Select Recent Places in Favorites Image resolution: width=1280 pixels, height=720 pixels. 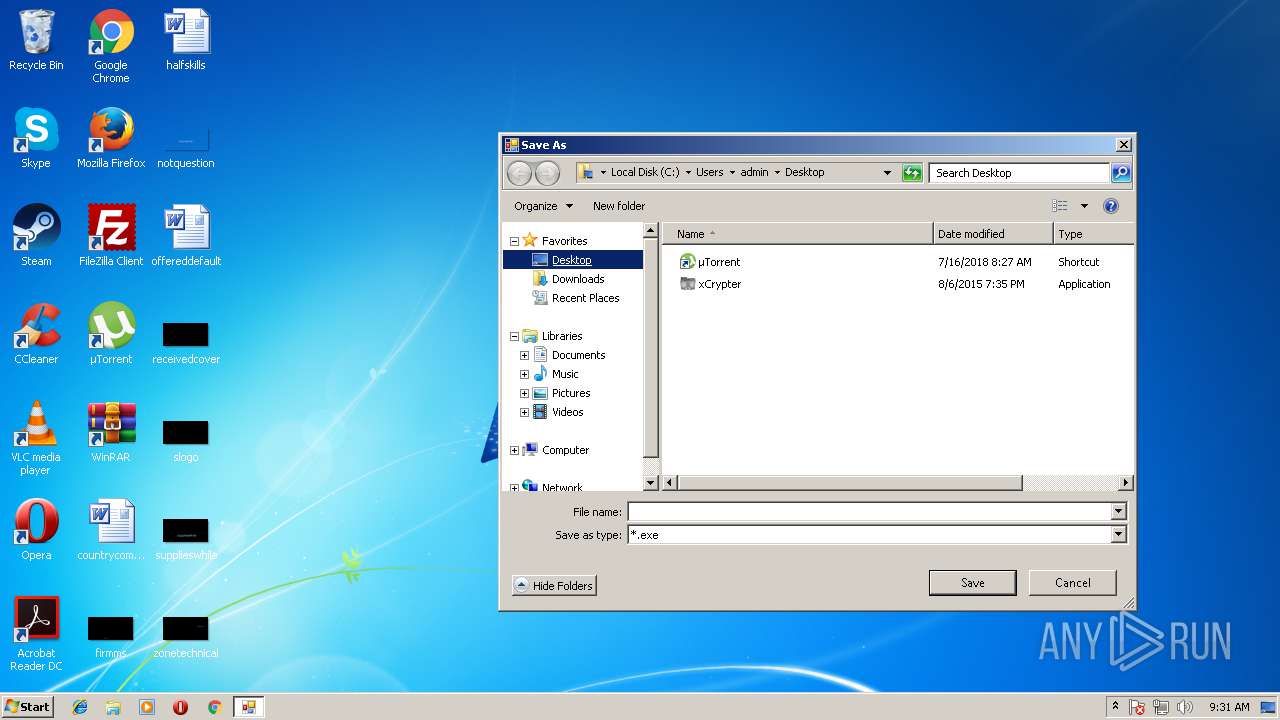[585, 298]
